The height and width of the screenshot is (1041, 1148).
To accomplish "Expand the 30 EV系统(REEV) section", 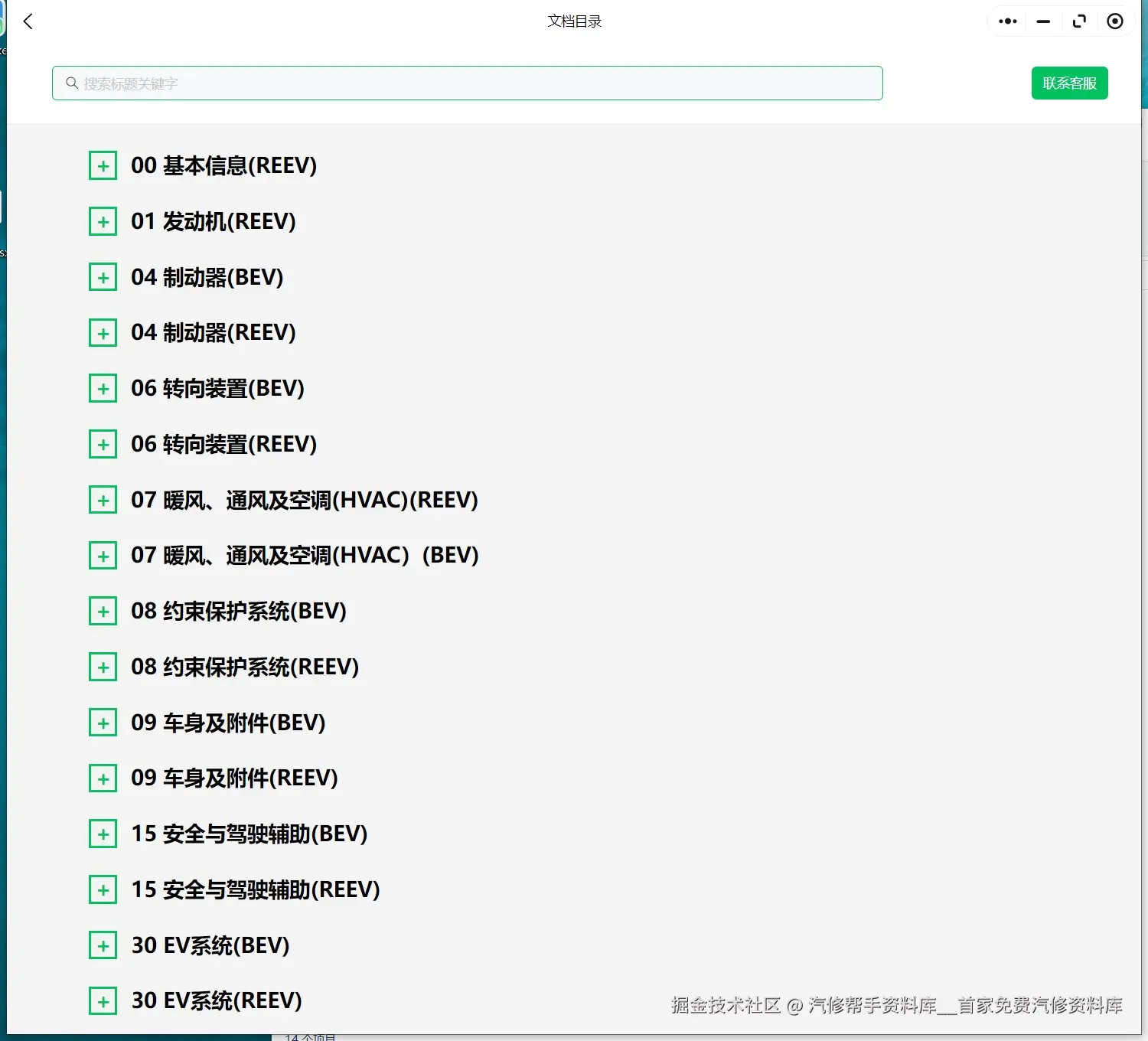I will pyautogui.click(x=103, y=1000).
